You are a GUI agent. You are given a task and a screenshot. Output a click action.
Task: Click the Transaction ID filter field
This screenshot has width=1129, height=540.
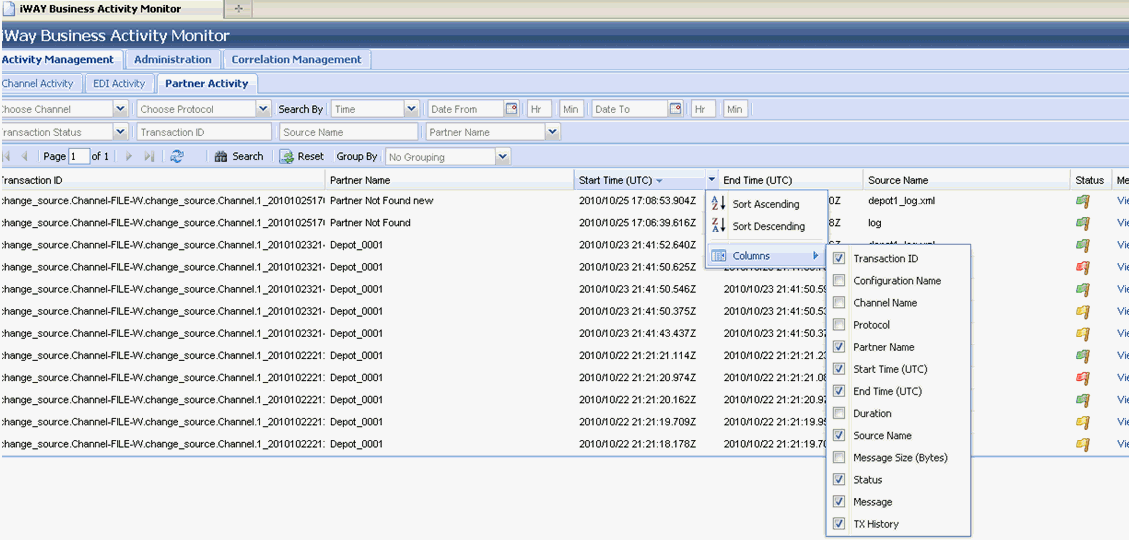pyautogui.click(x=204, y=132)
